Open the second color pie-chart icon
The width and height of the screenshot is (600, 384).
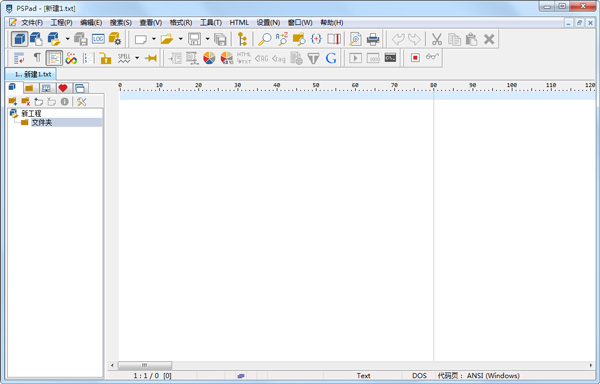(x=227, y=58)
